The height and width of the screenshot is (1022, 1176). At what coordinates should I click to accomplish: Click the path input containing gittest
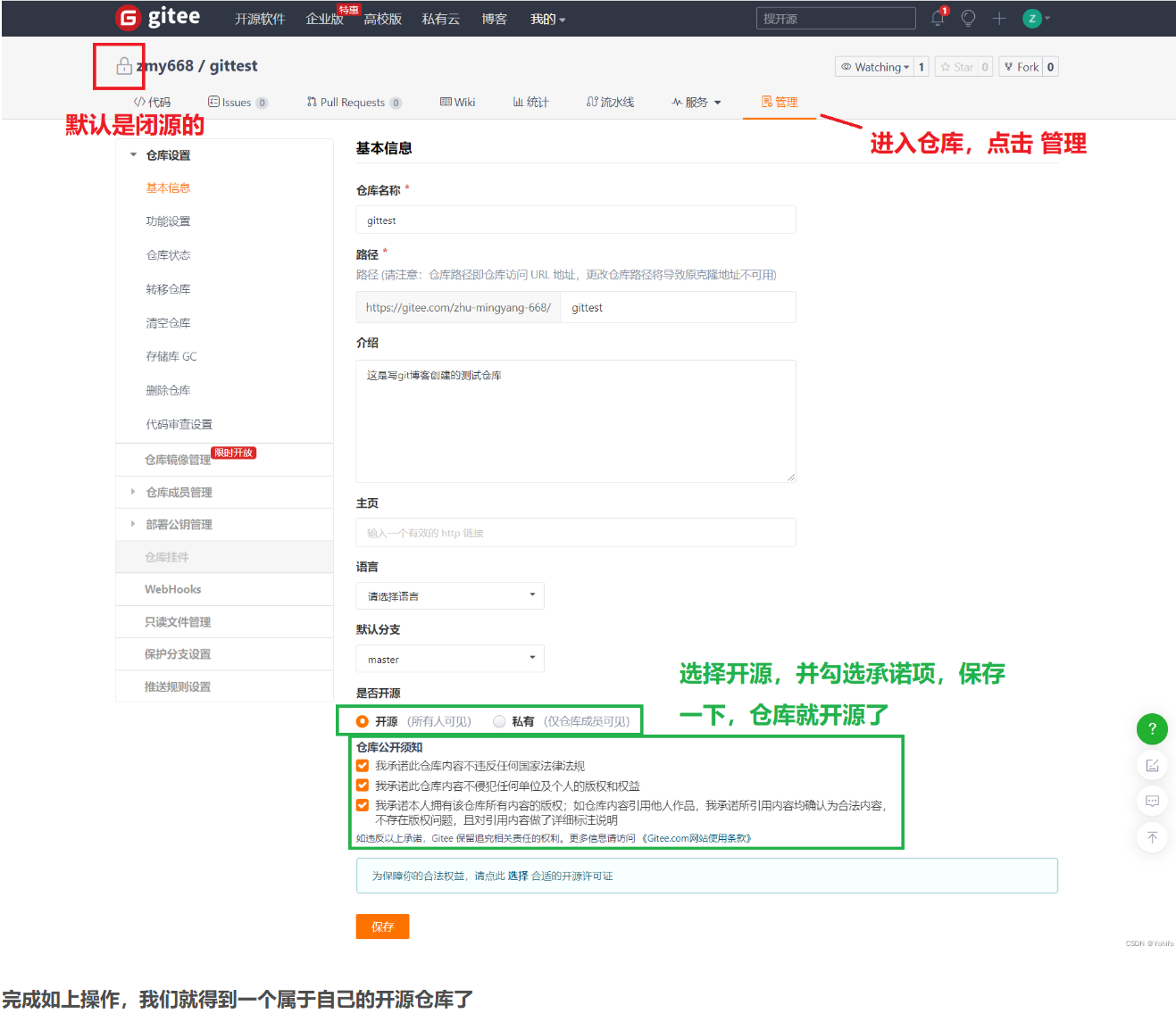point(678,307)
